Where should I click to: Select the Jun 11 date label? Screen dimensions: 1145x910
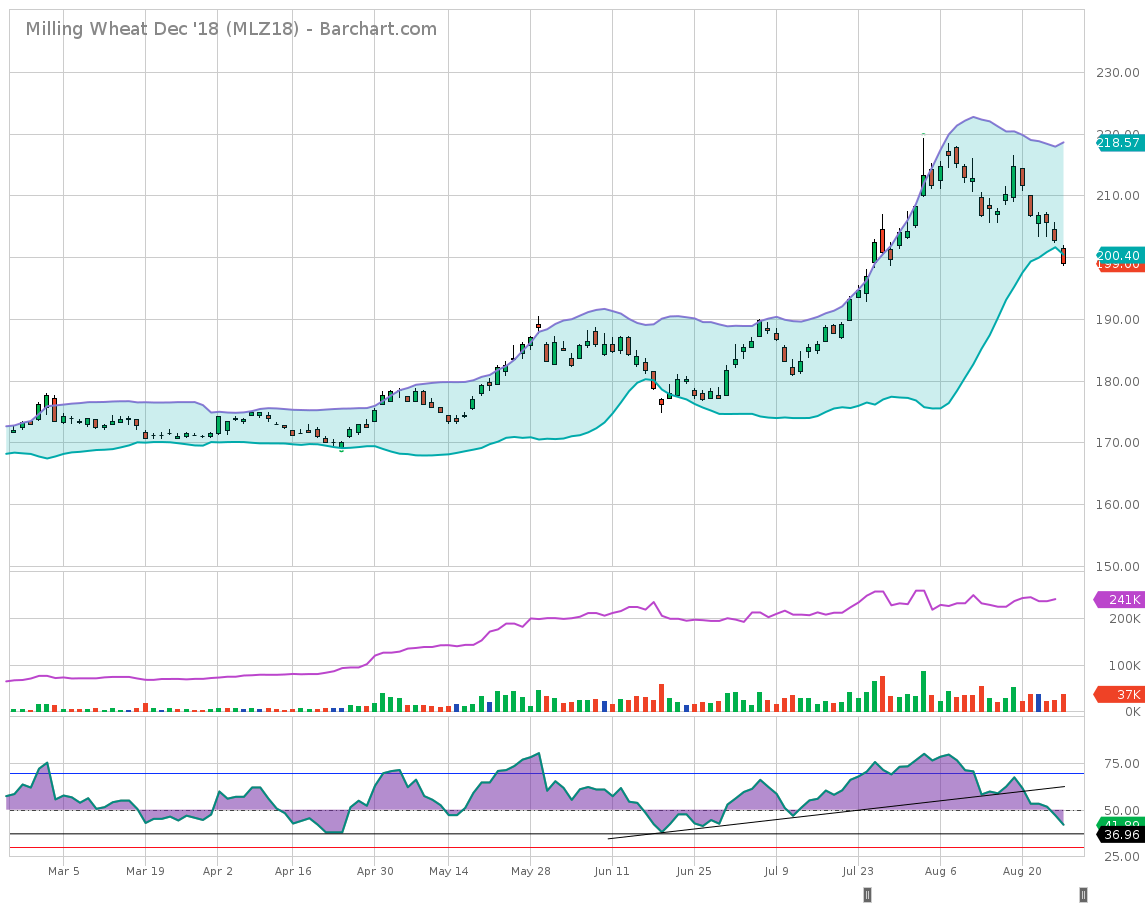tap(610, 871)
